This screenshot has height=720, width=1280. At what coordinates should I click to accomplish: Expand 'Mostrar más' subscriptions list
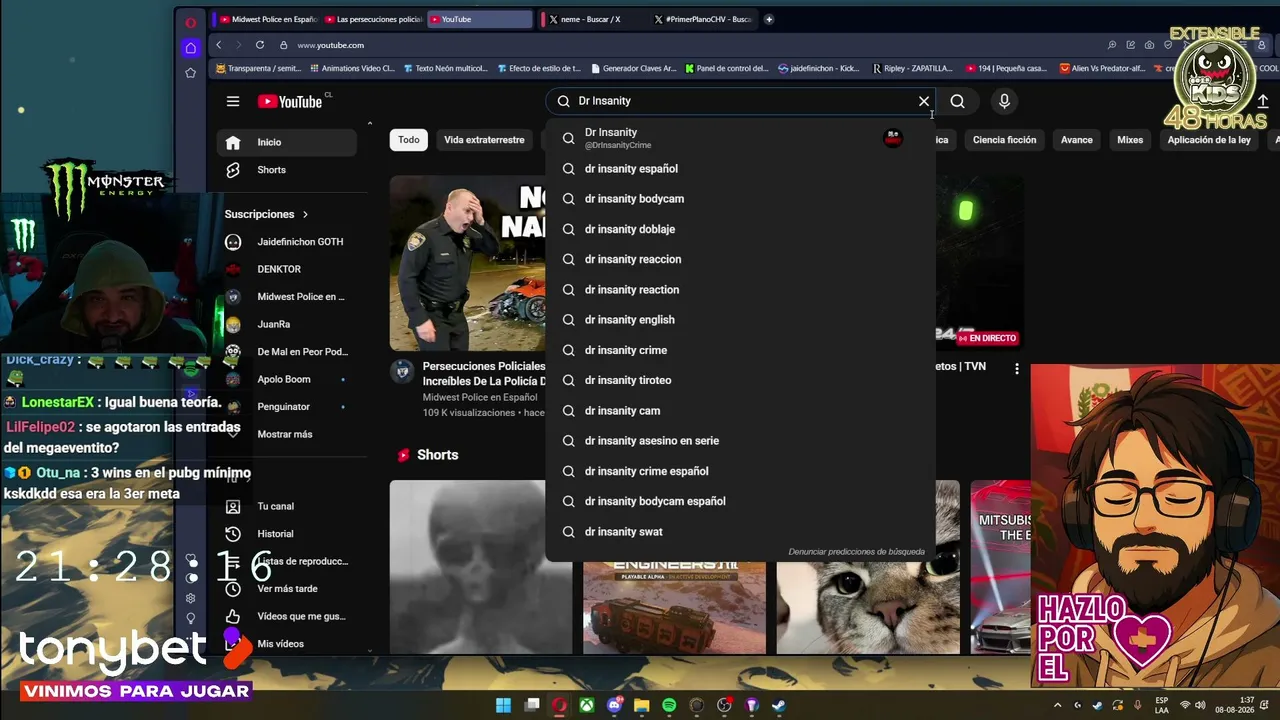[287, 434]
